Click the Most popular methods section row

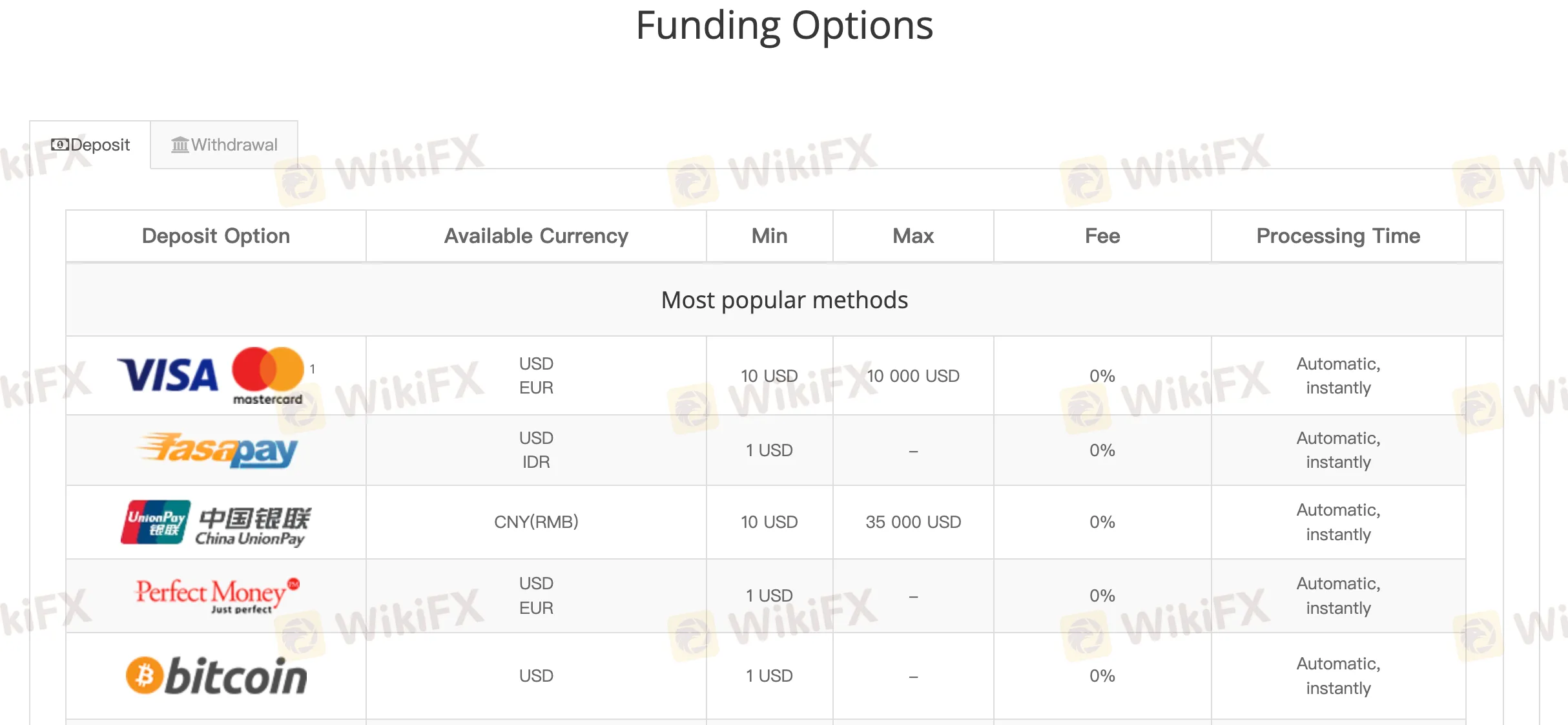click(x=784, y=300)
